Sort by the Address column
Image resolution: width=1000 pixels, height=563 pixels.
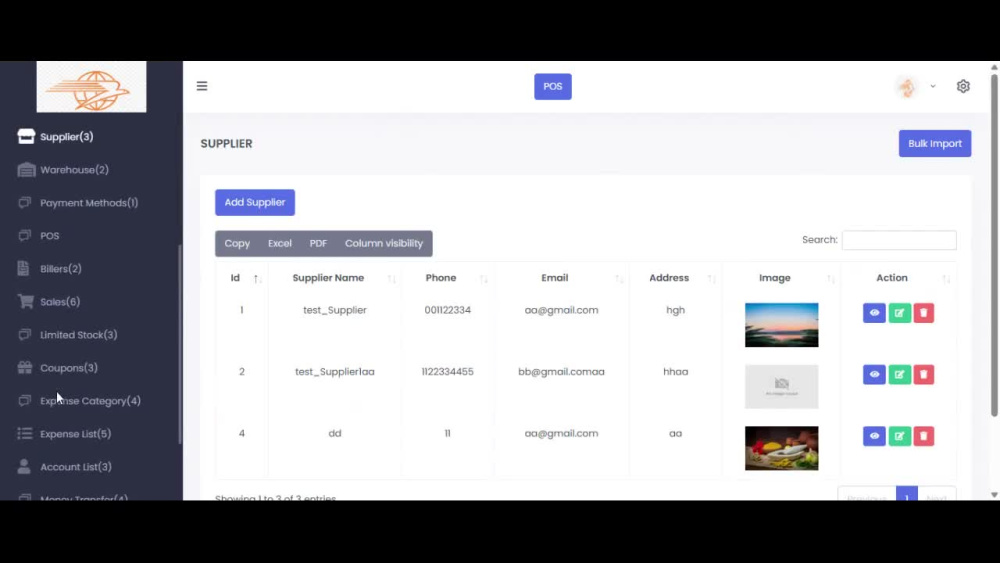pyautogui.click(x=675, y=278)
